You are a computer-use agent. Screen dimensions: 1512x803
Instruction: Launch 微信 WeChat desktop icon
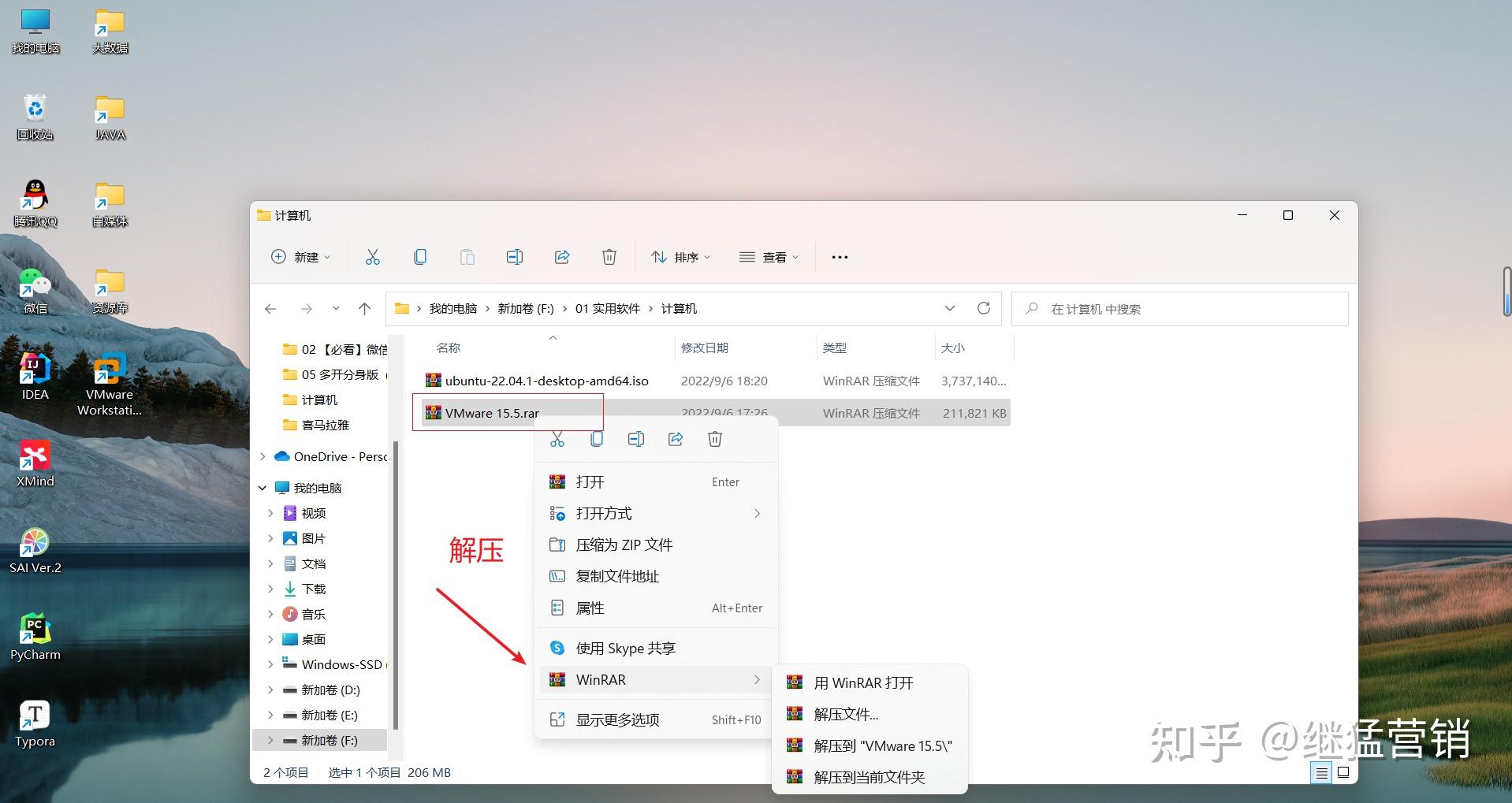coord(35,291)
